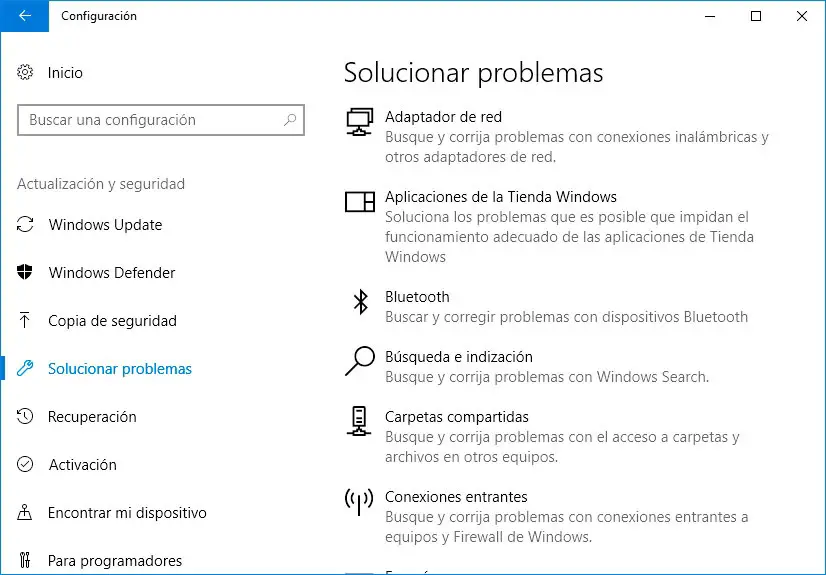The image size is (826, 575).
Task: Click the Tienda Windows apps icon
Action: click(359, 202)
